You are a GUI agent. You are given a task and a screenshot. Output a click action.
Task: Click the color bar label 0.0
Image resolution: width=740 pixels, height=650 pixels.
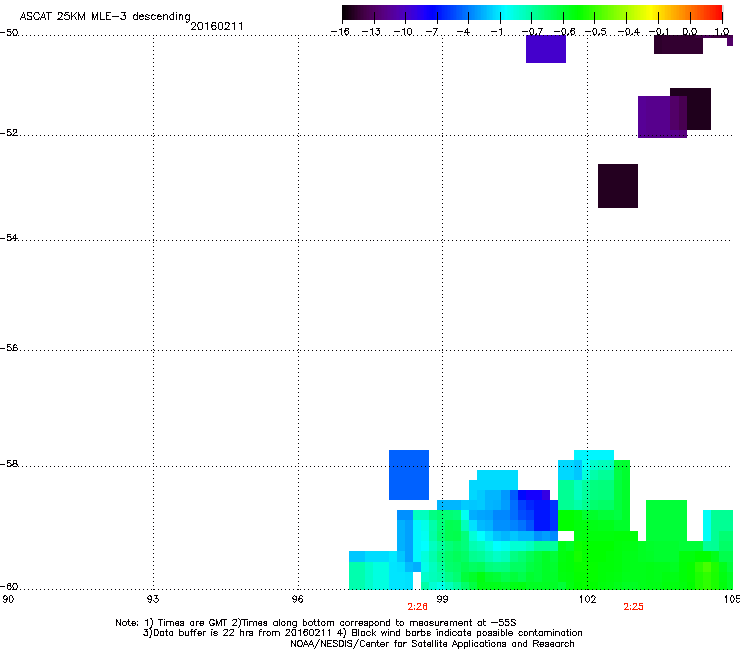pos(690,32)
